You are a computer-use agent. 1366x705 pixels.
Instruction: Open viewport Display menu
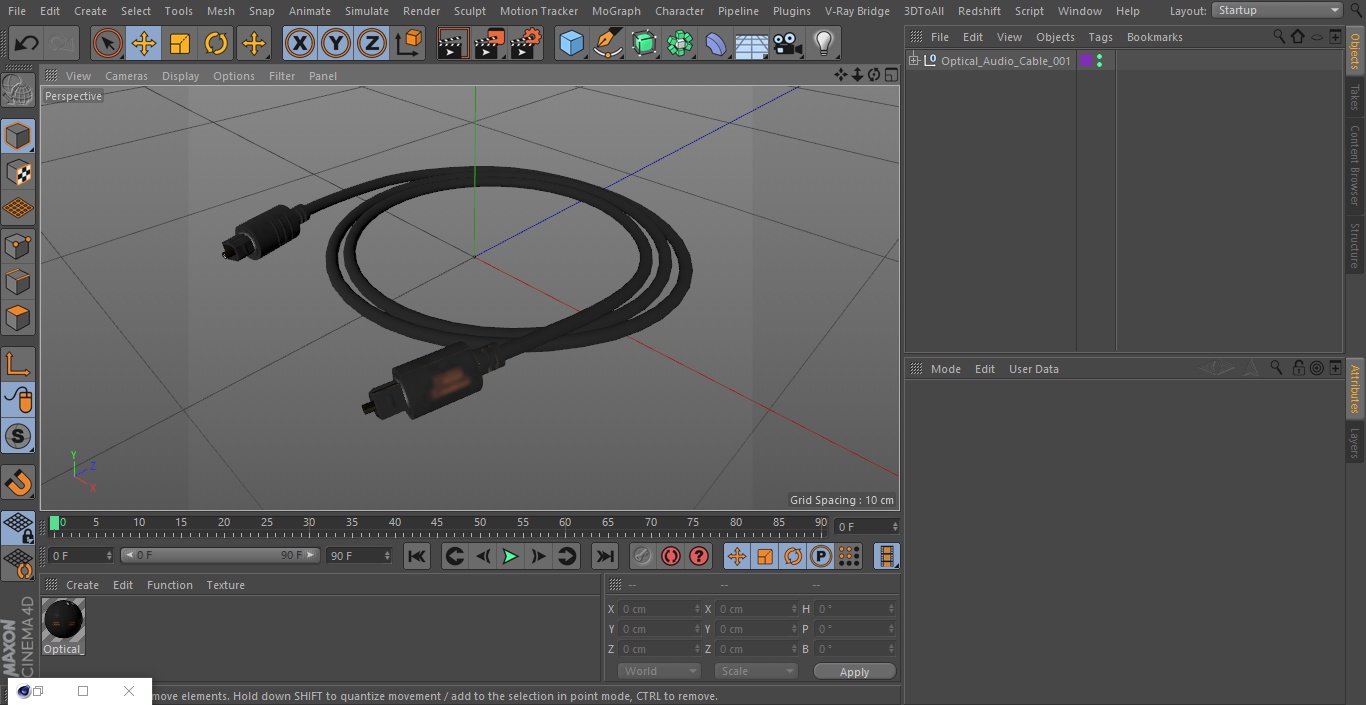tap(180, 76)
